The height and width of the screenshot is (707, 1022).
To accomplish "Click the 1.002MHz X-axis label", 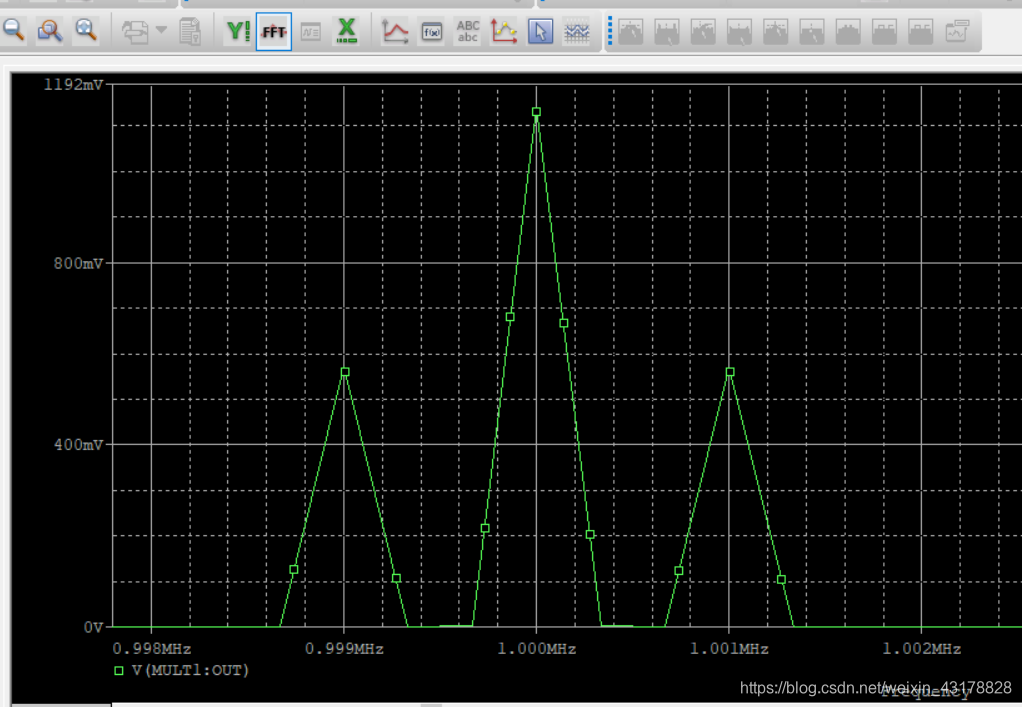I will click(x=921, y=648).
